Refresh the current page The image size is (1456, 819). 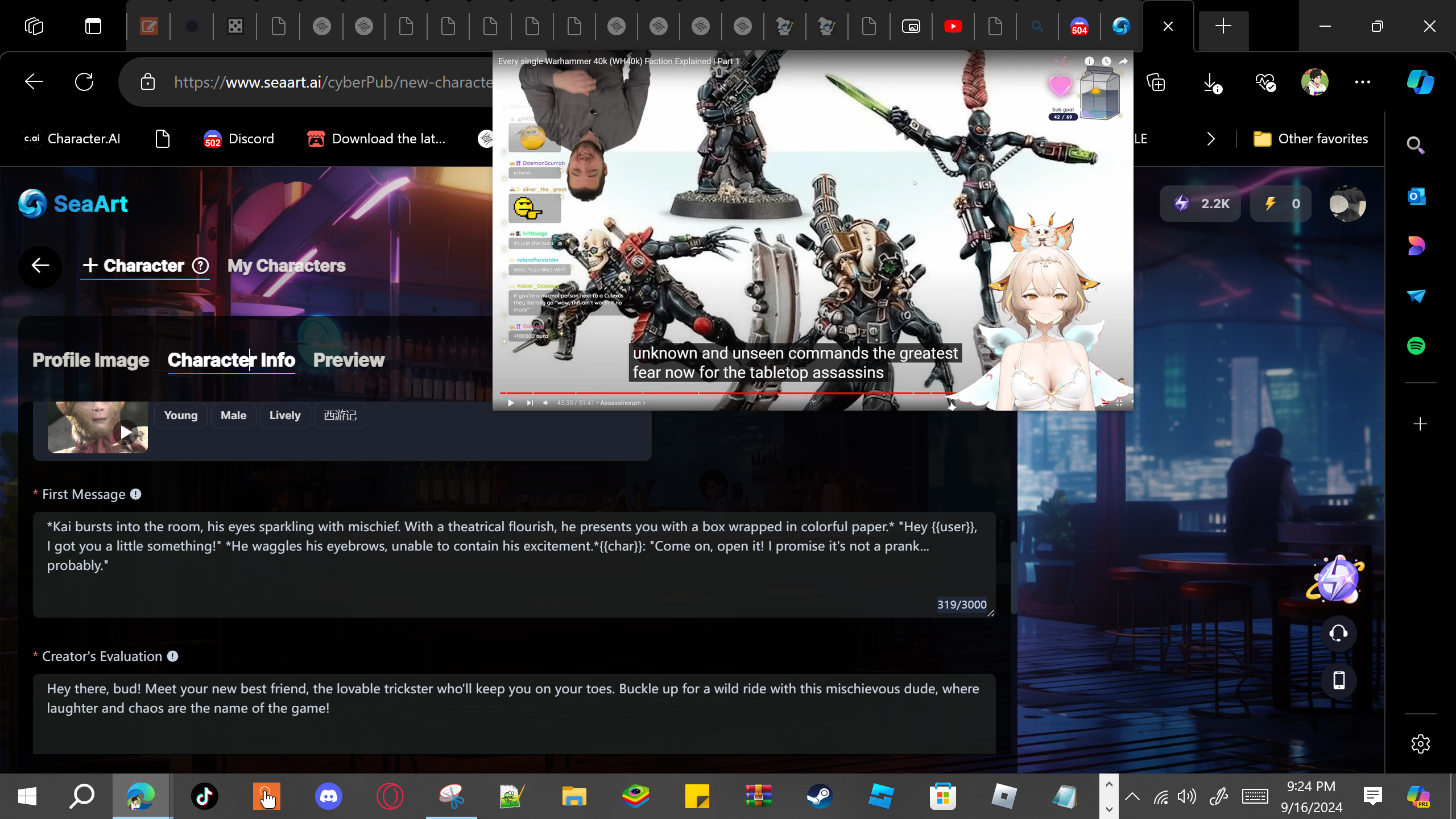(x=84, y=82)
